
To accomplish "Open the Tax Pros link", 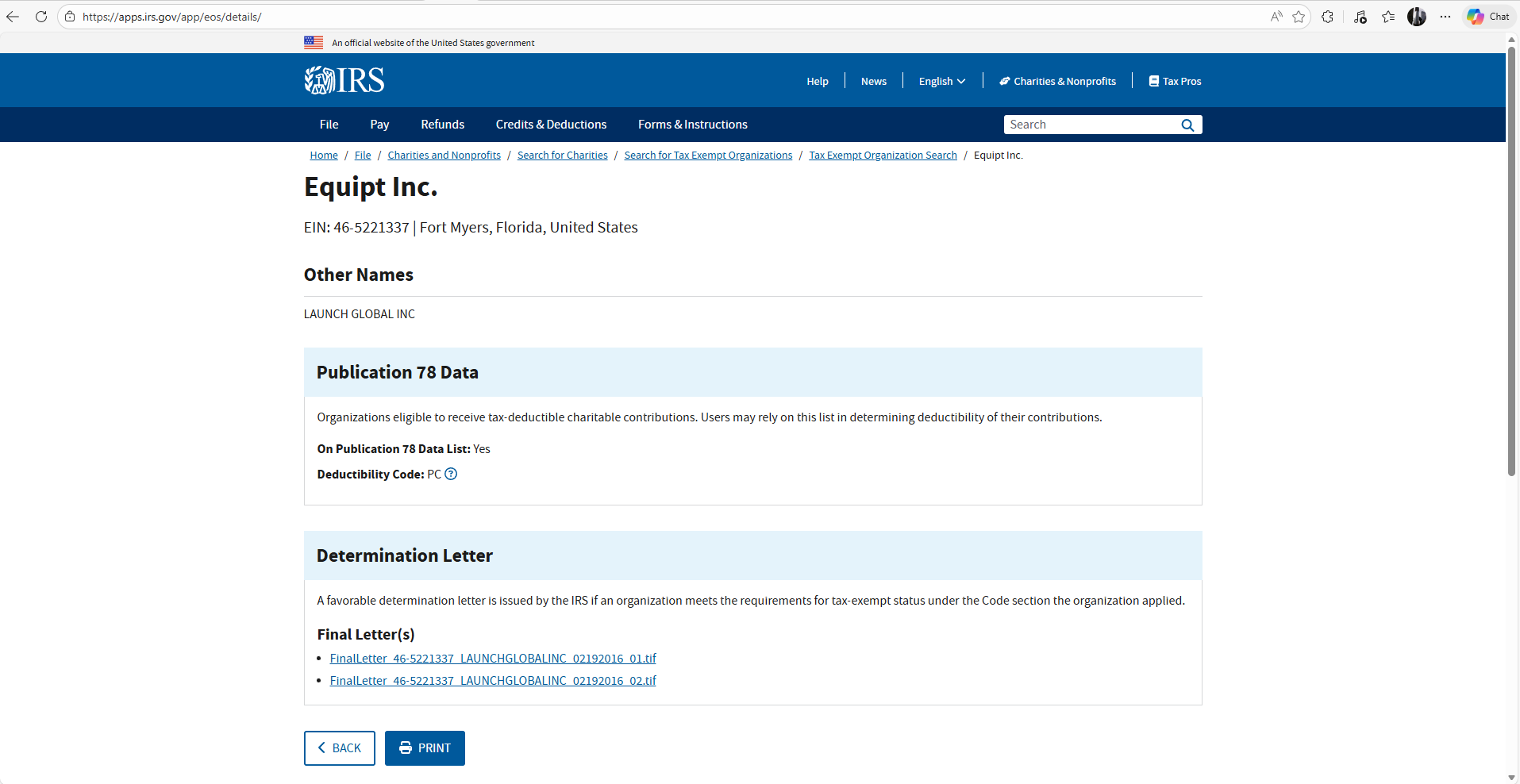I will pos(1176,81).
